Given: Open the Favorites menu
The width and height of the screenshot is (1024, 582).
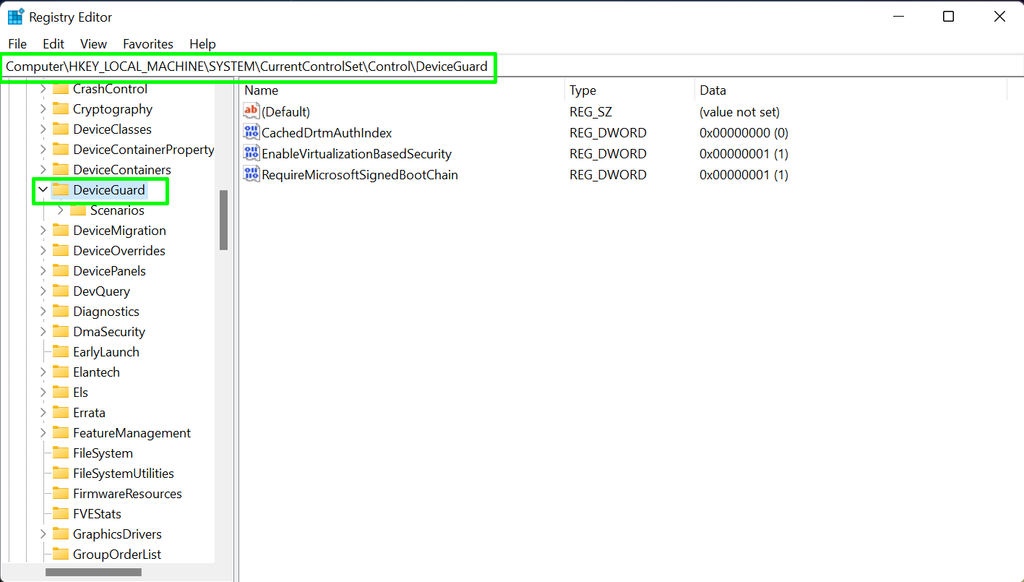Looking at the screenshot, I should (147, 44).
